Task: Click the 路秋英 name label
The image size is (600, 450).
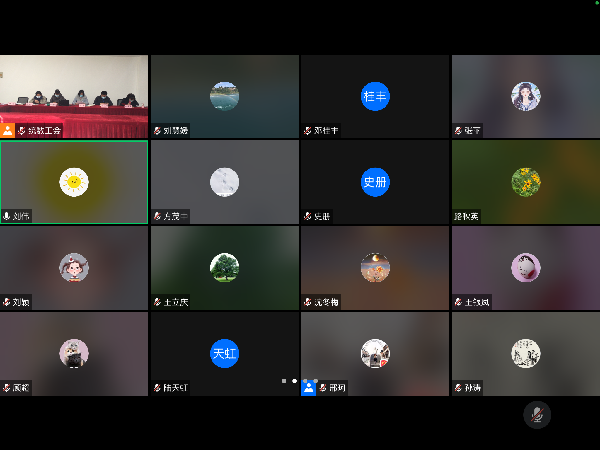Action: click(467, 216)
